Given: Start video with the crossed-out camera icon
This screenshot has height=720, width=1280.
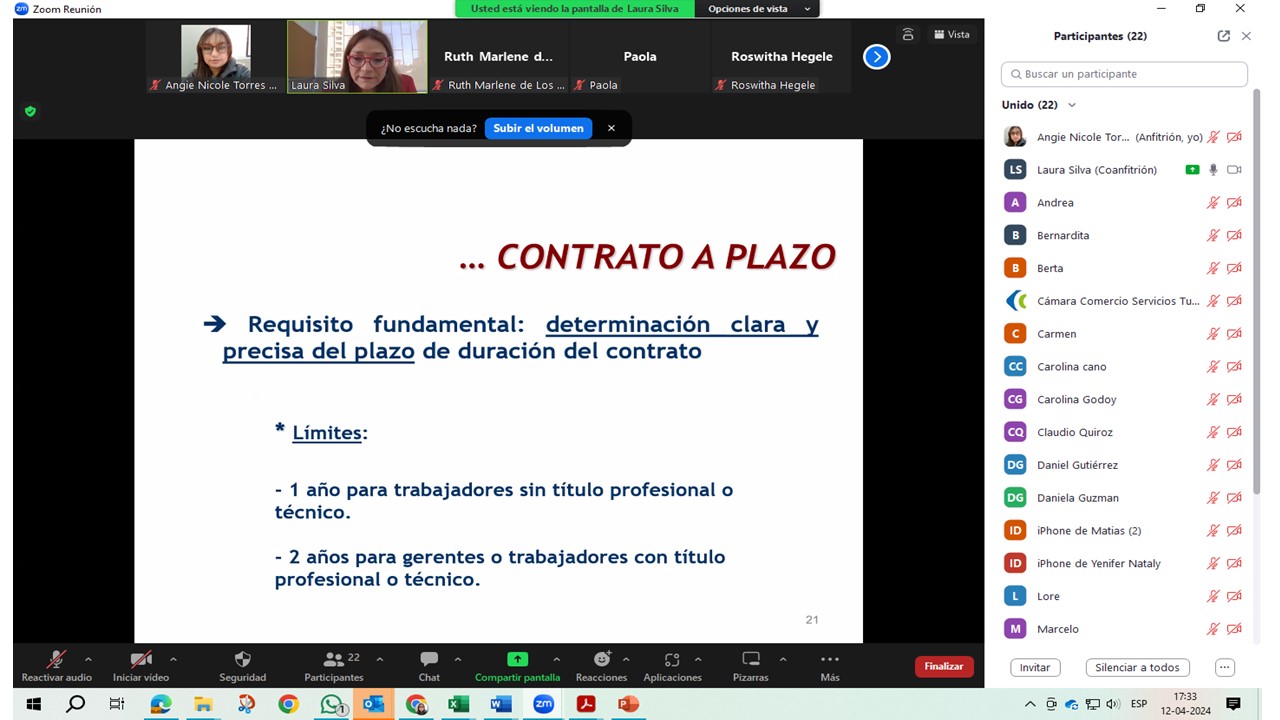Looking at the screenshot, I should pyautogui.click(x=141, y=660).
